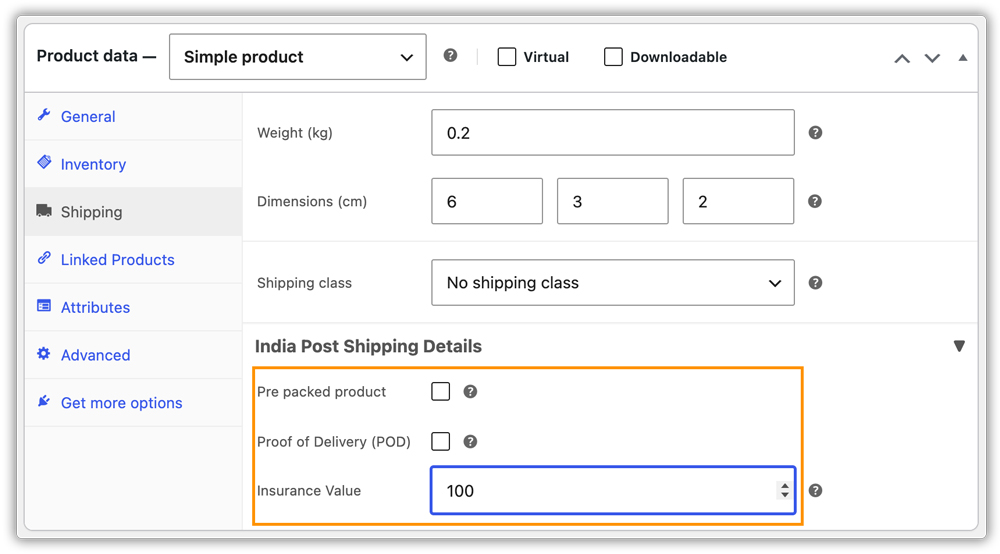The width and height of the screenshot is (1000, 554).
Task: Toggle the Virtual checkbox
Action: pos(507,57)
